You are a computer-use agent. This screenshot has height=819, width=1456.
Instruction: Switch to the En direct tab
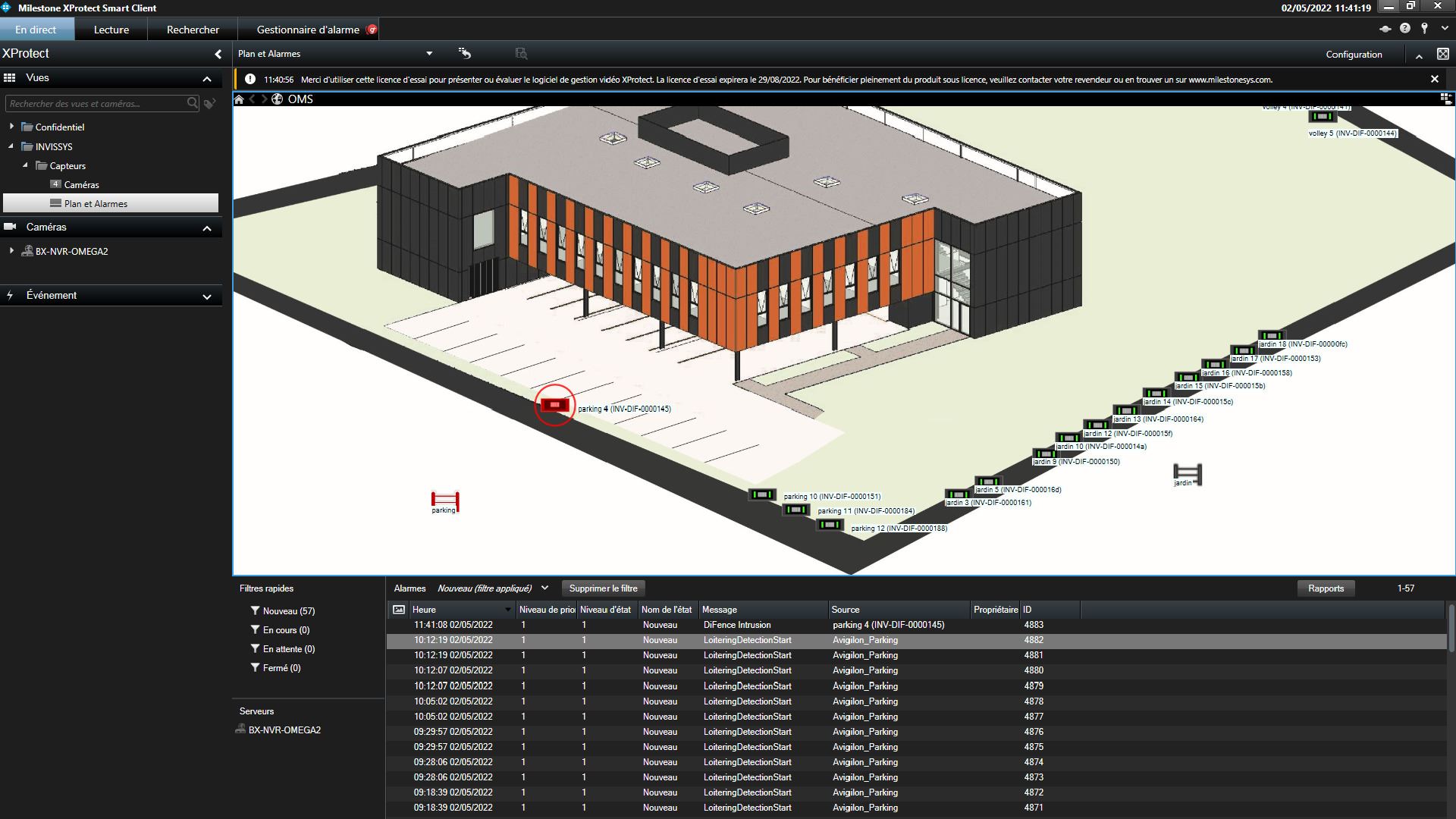pos(36,30)
